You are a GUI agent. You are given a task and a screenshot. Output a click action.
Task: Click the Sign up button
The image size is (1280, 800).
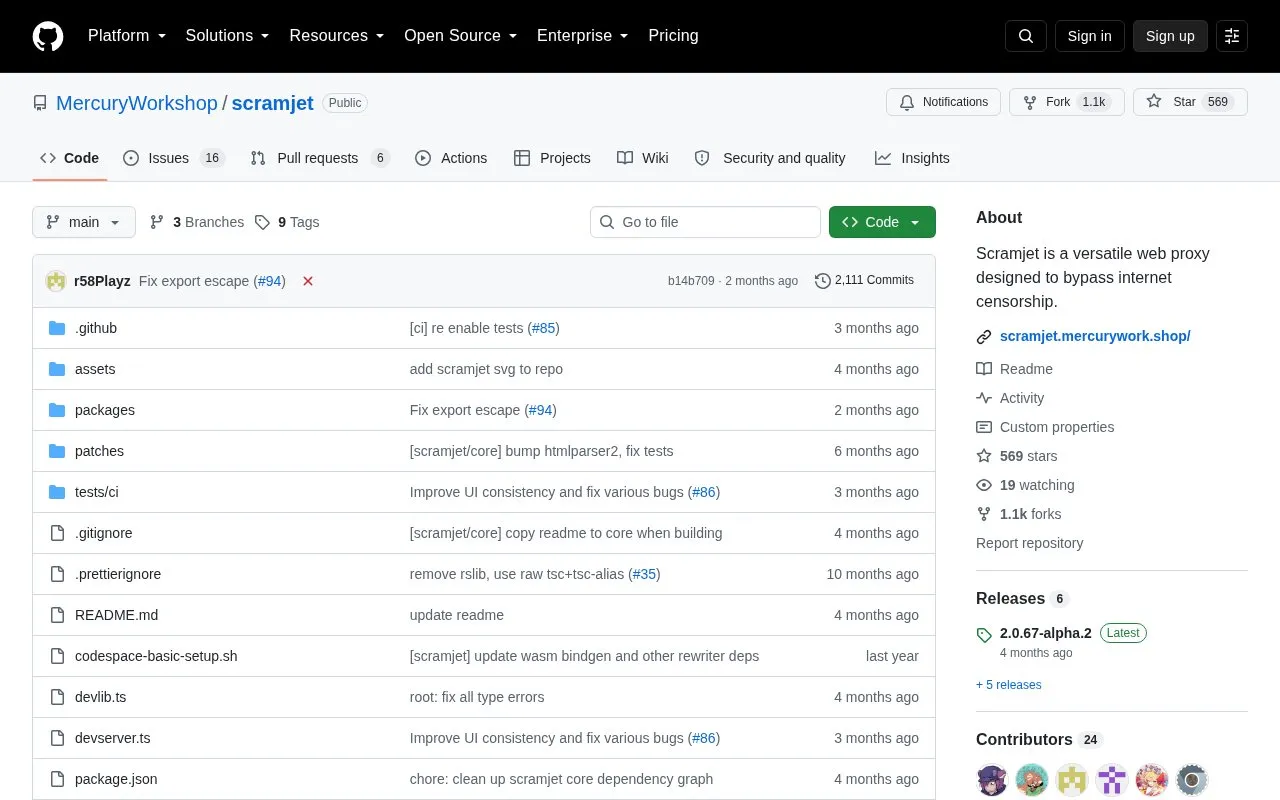1170,36
